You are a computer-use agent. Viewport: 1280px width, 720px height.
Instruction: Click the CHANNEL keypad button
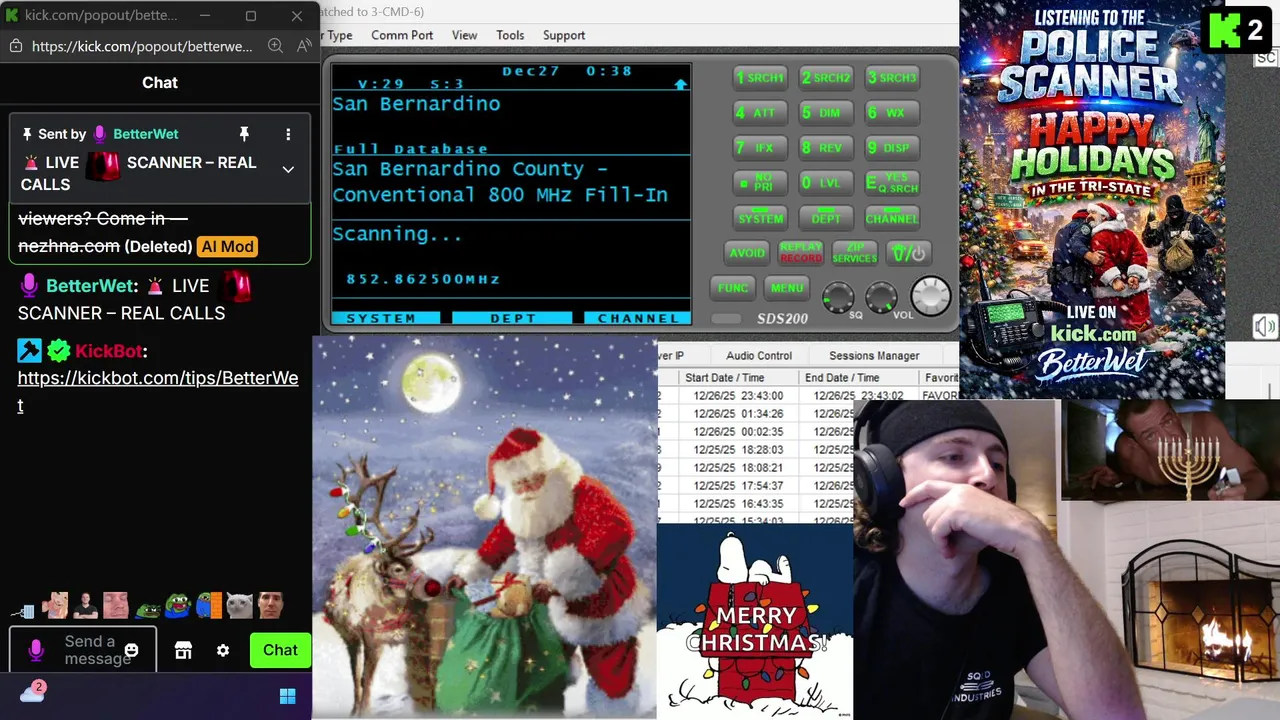pos(892,218)
